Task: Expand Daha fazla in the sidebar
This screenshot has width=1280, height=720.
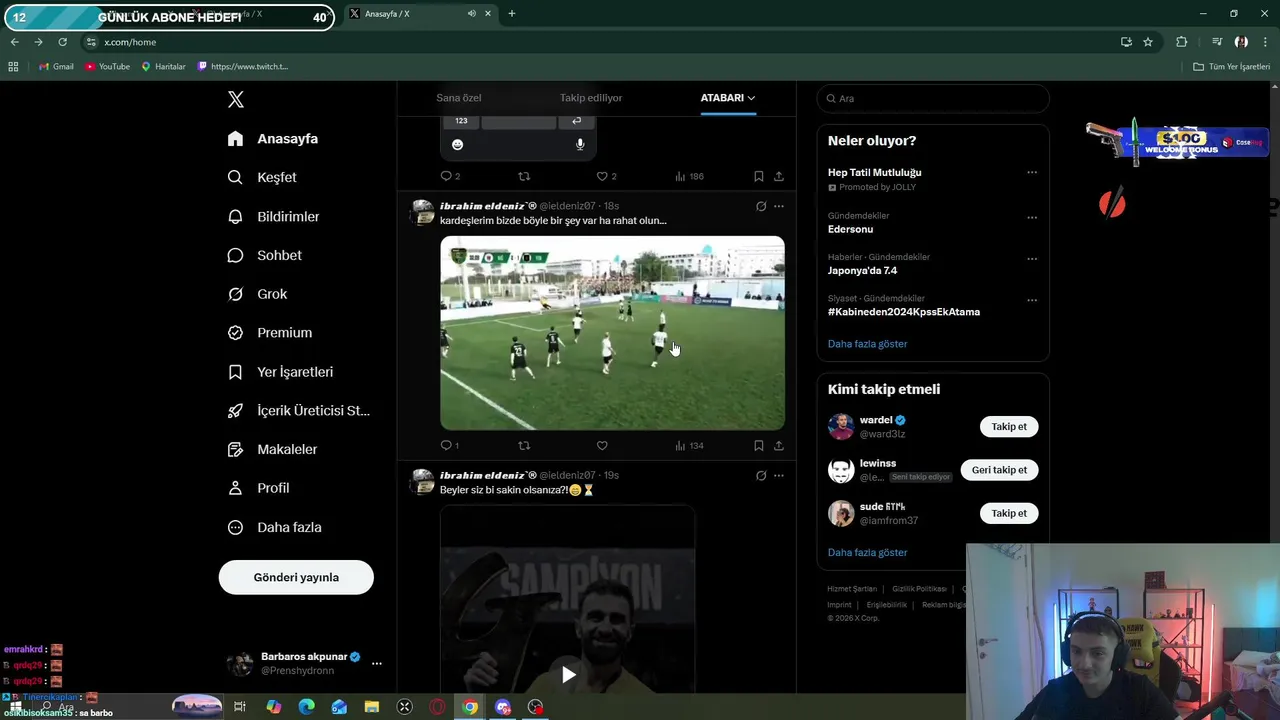Action: (274, 527)
